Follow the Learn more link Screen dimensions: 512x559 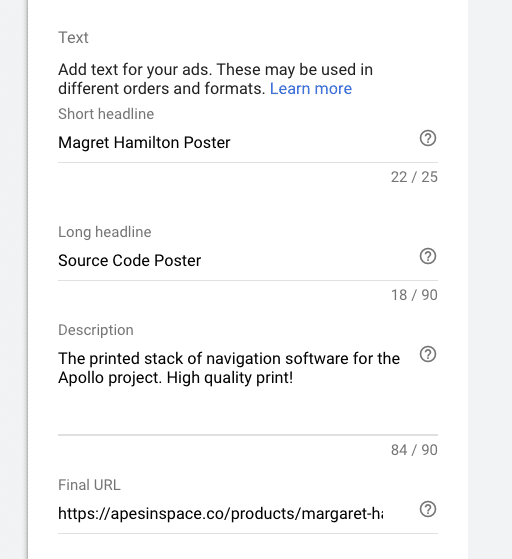tap(311, 89)
